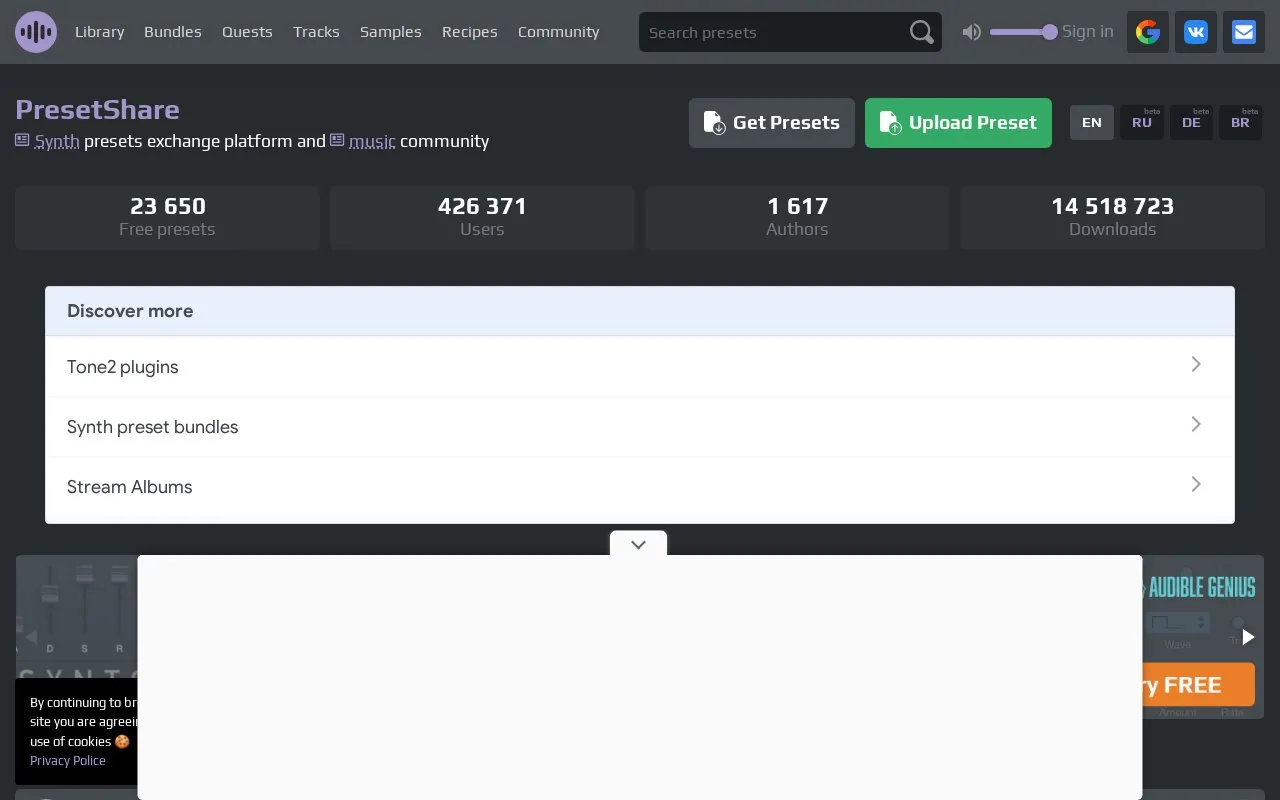Open the Library menu
This screenshot has height=800, width=1280.
[100, 32]
